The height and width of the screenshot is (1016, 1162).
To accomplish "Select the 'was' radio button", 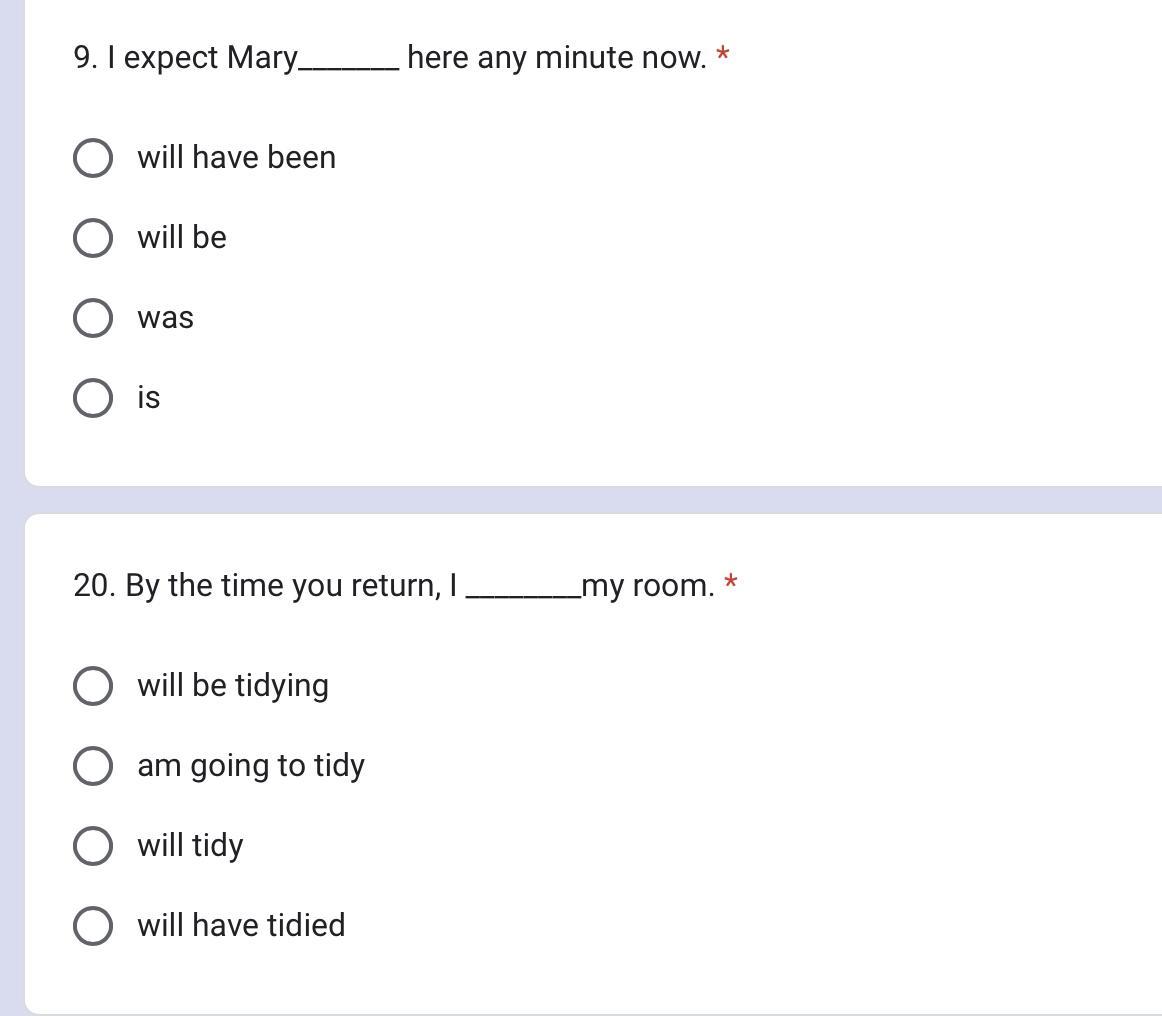I will [x=93, y=318].
